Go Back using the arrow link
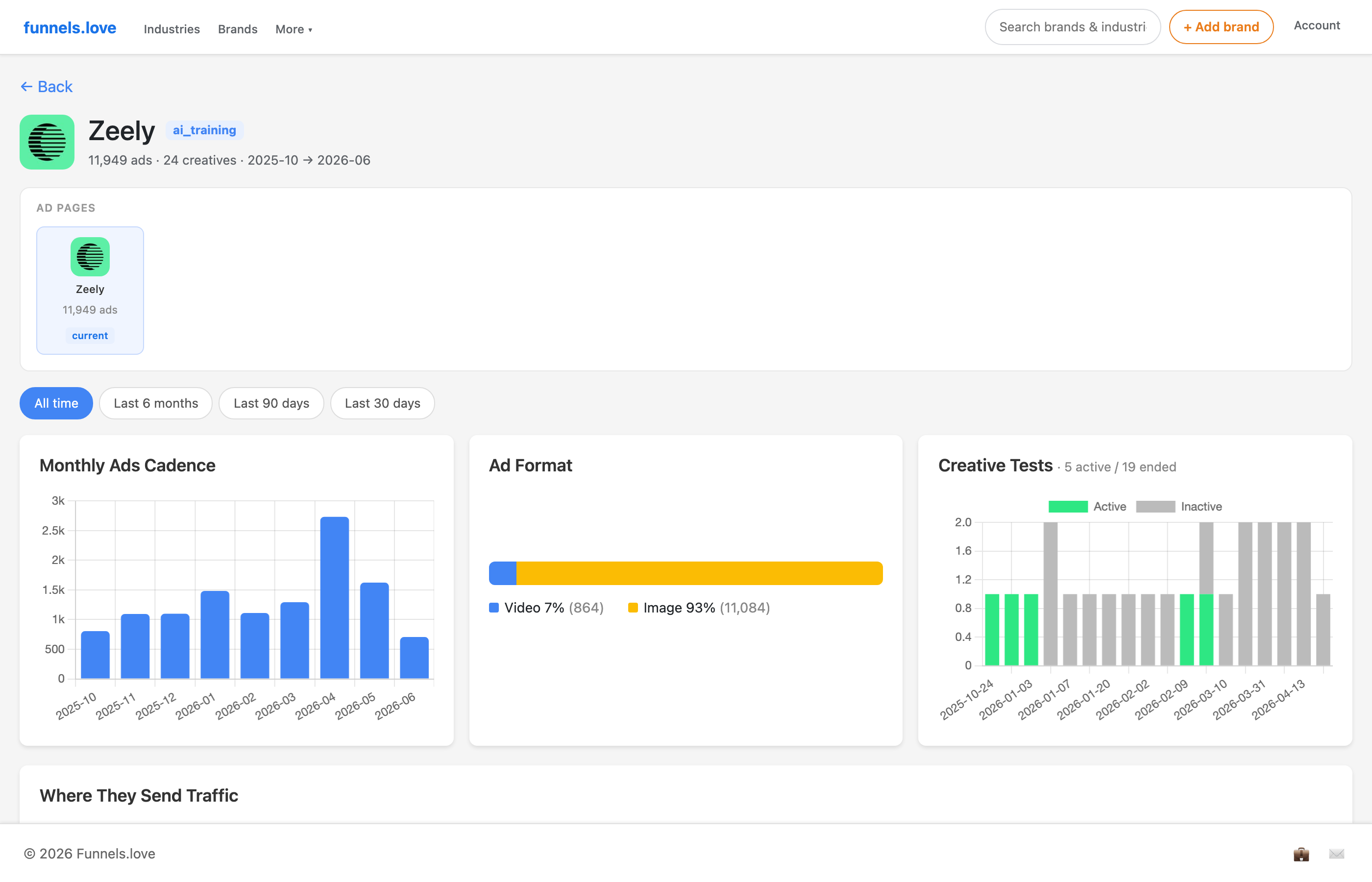Screen dimensions: 1372x882 pyautogui.click(x=47, y=86)
